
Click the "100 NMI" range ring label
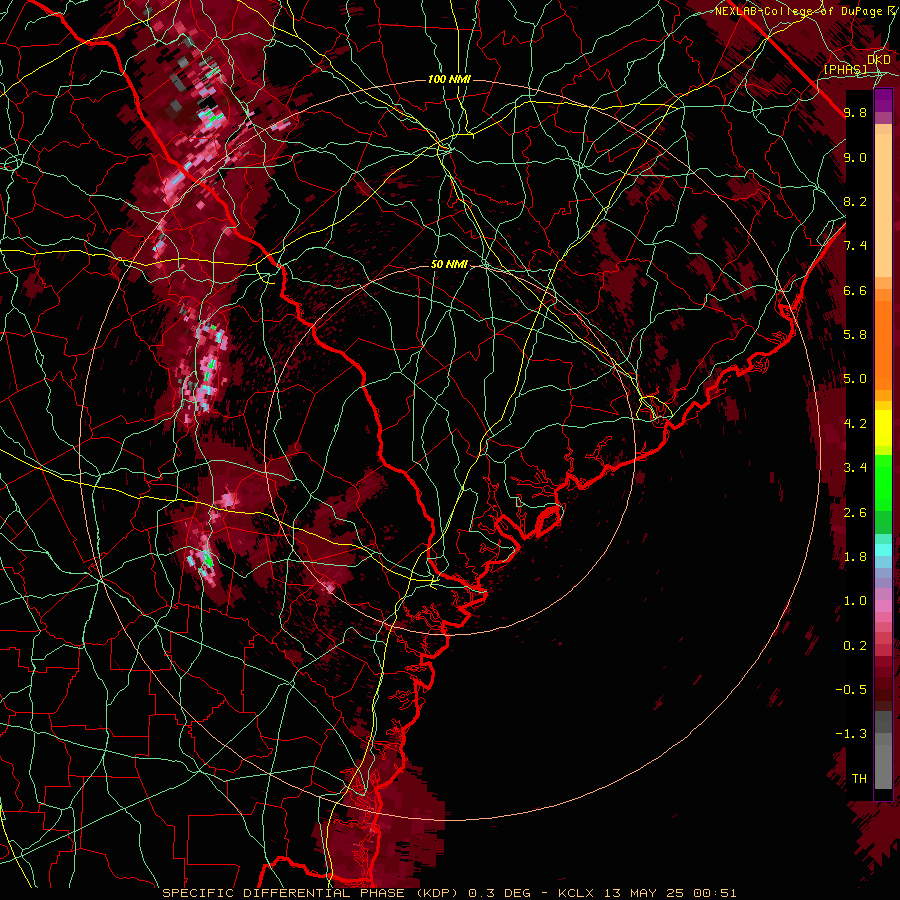click(x=449, y=79)
